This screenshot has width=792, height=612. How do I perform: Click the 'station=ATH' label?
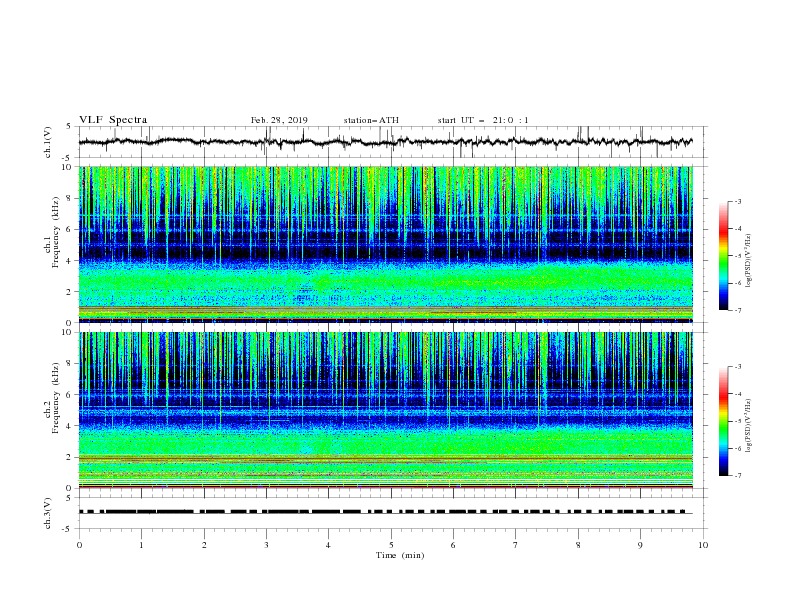tap(371, 120)
